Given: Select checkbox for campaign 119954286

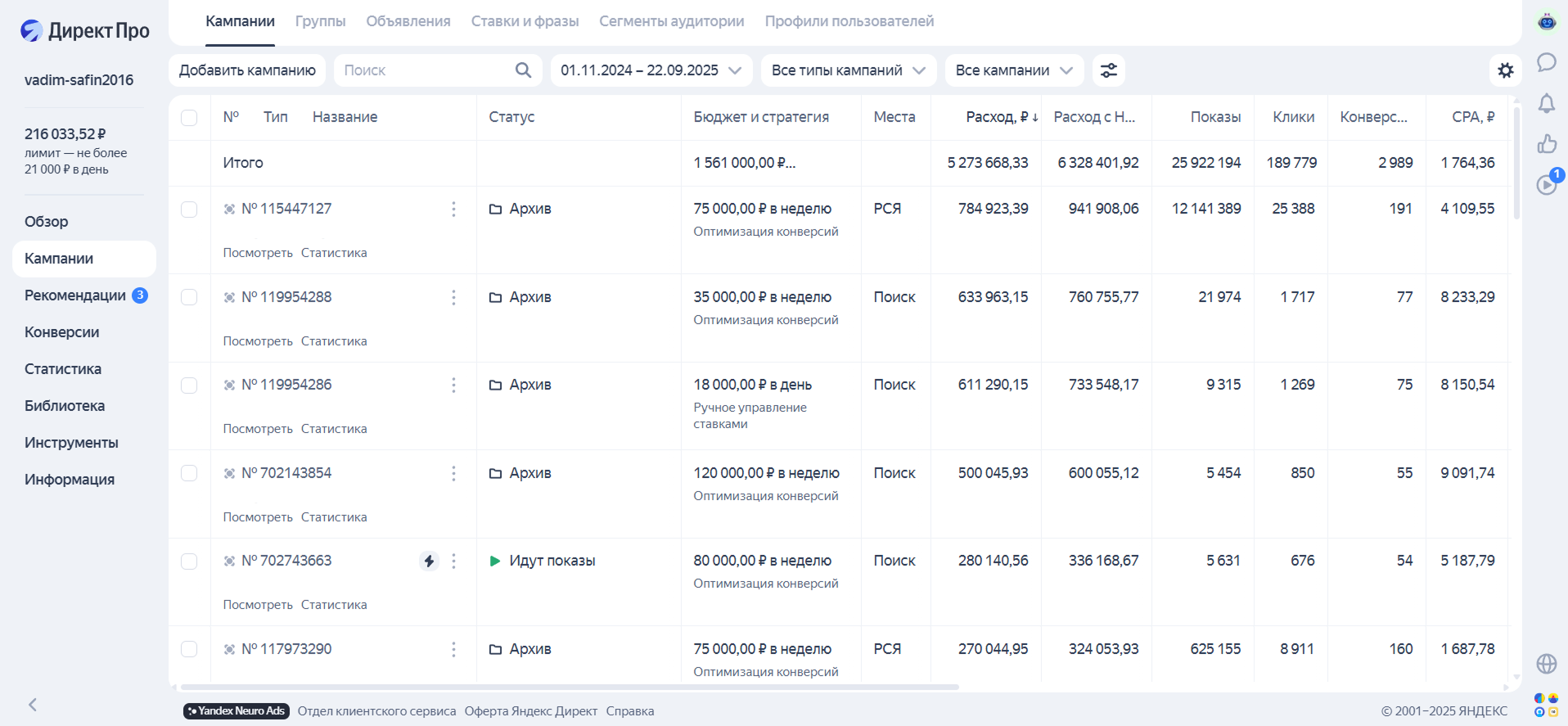Looking at the screenshot, I should (x=189, y=385).
